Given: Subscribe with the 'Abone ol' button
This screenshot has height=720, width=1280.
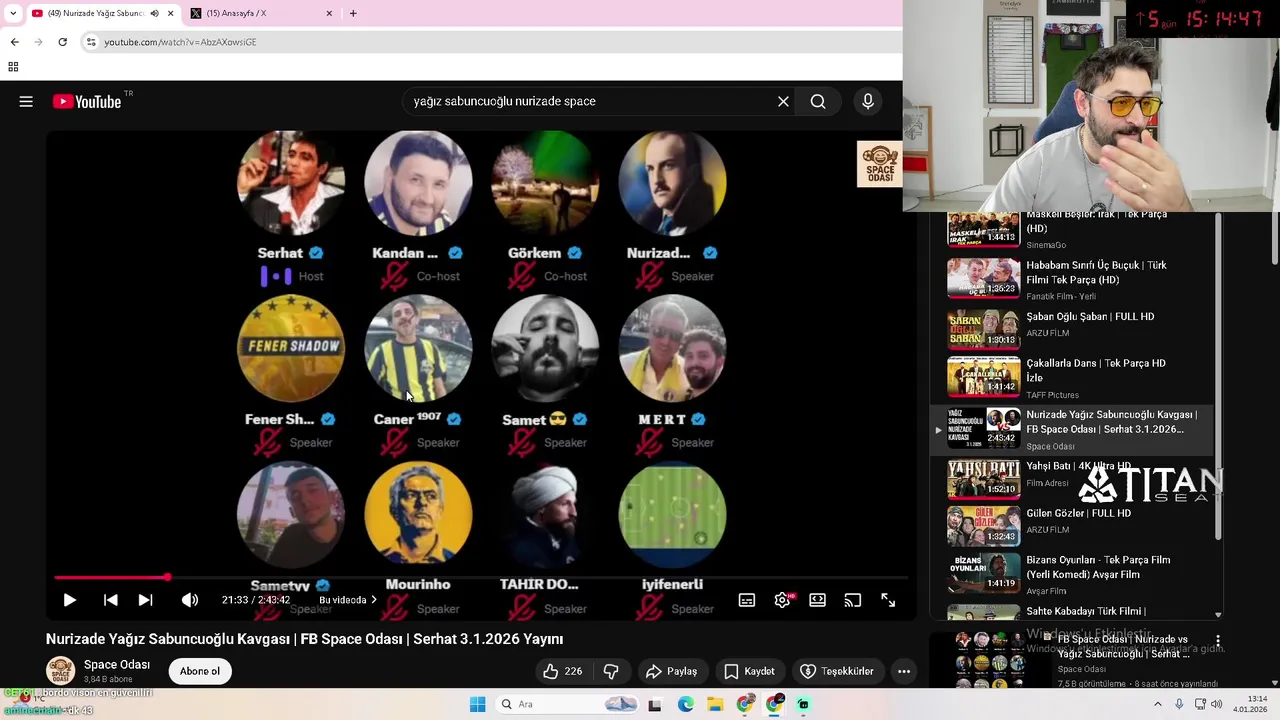Looking at the screenshot, I should click(x=200, y=671).
